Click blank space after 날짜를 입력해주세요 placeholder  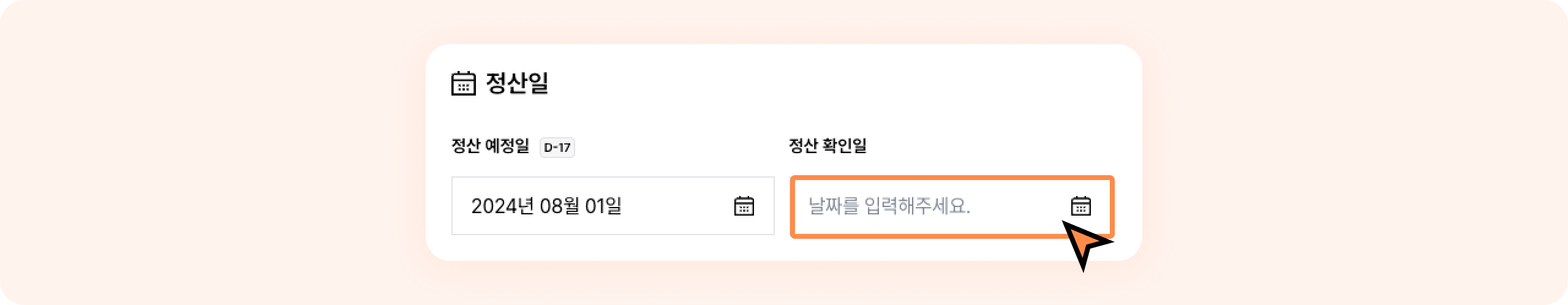(x=1017, y=206)
